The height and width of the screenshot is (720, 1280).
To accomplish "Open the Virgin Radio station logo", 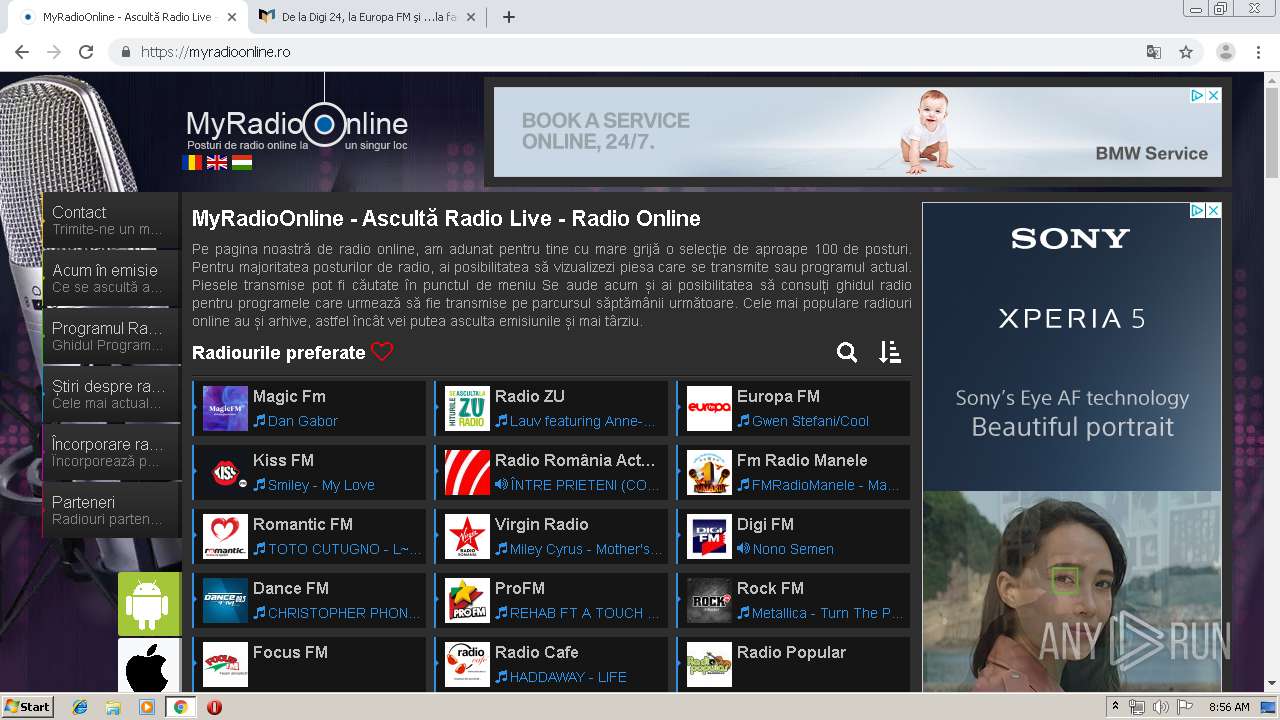I will (467, 536).
